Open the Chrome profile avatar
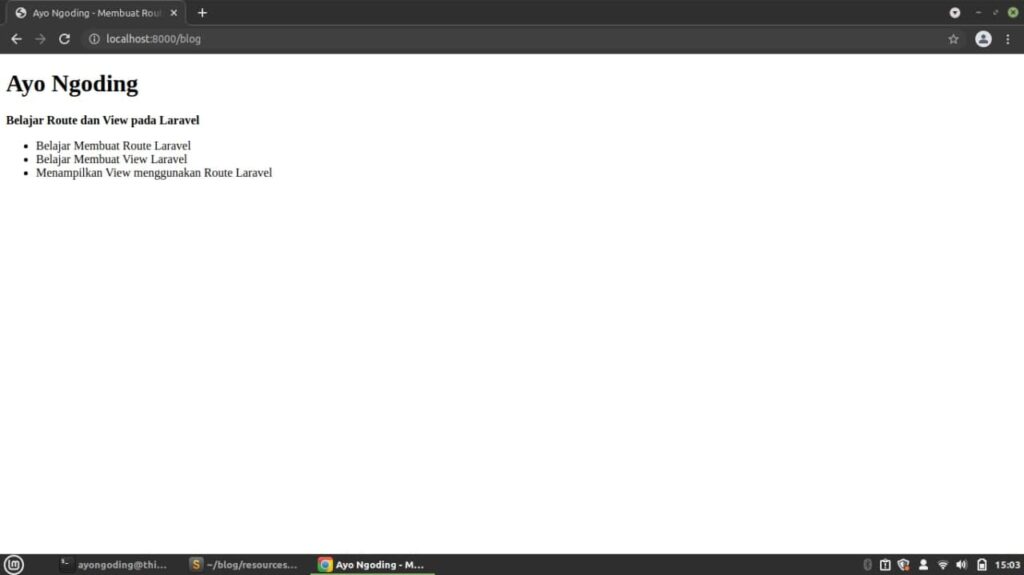This screenshot has width=1024, height=575. (x=983, y=39)
